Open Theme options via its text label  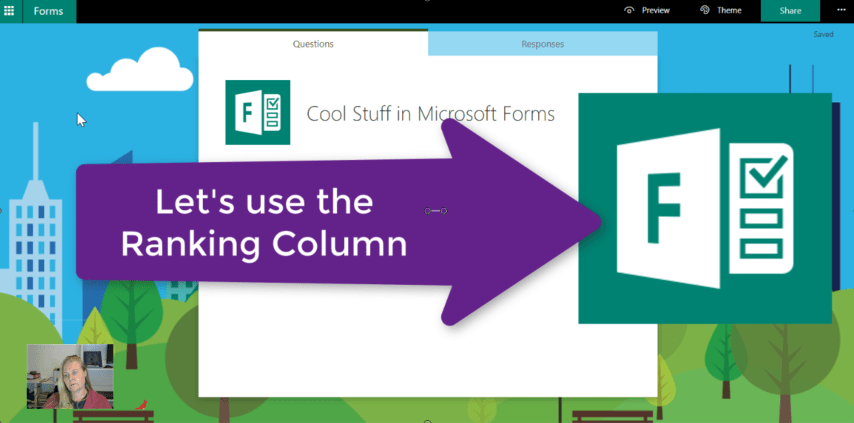(x=729, y=11)
